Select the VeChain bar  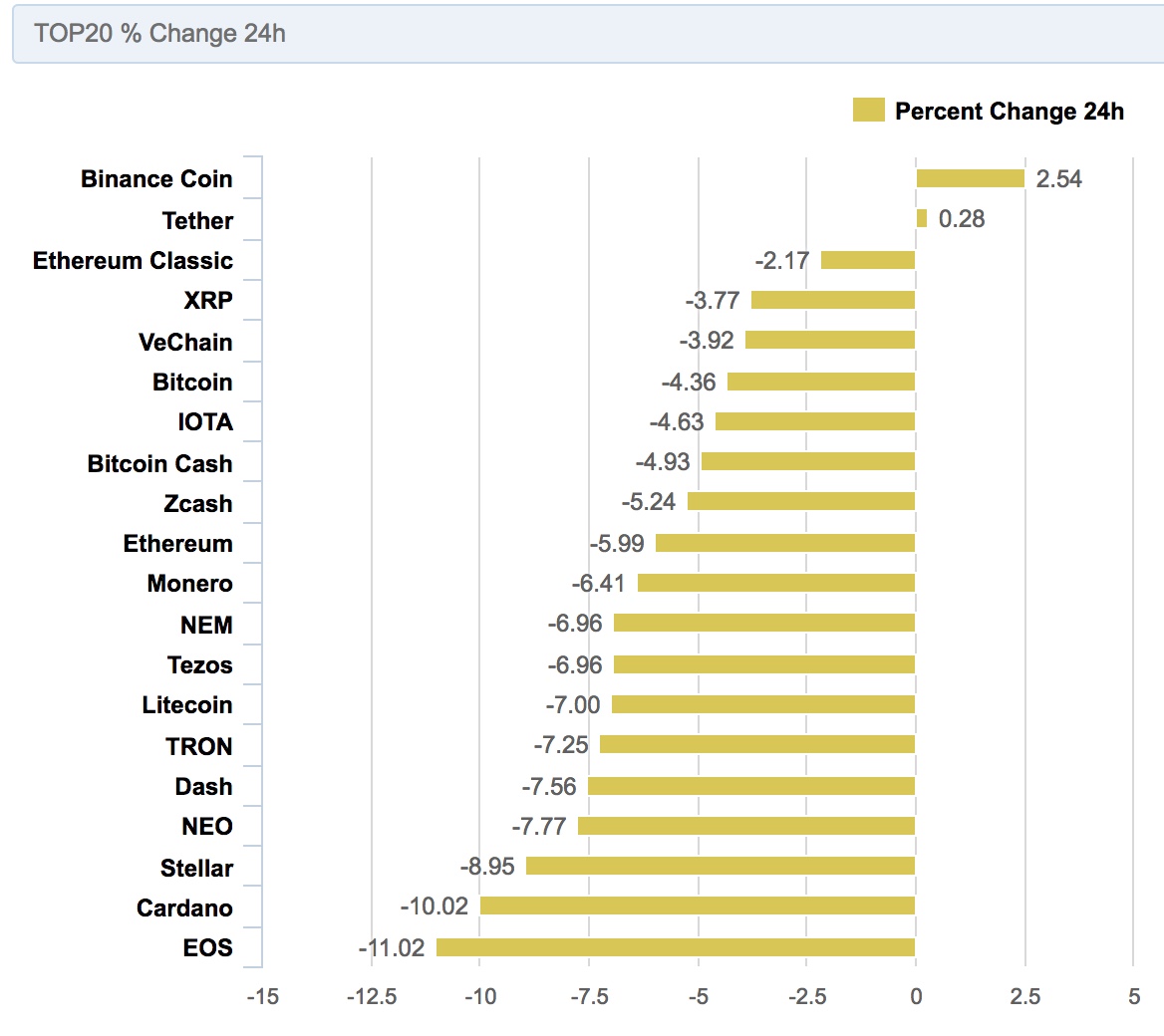(830, 340)
